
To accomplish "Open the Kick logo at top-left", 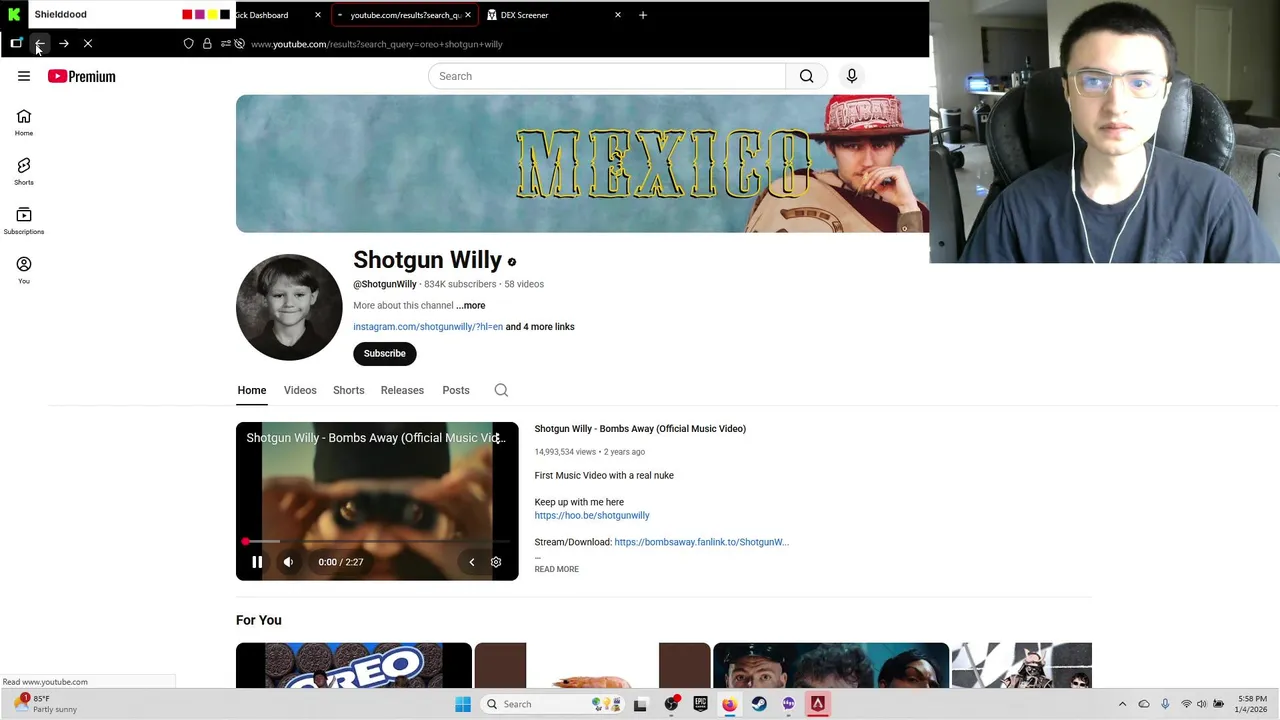I will point(14,14).
